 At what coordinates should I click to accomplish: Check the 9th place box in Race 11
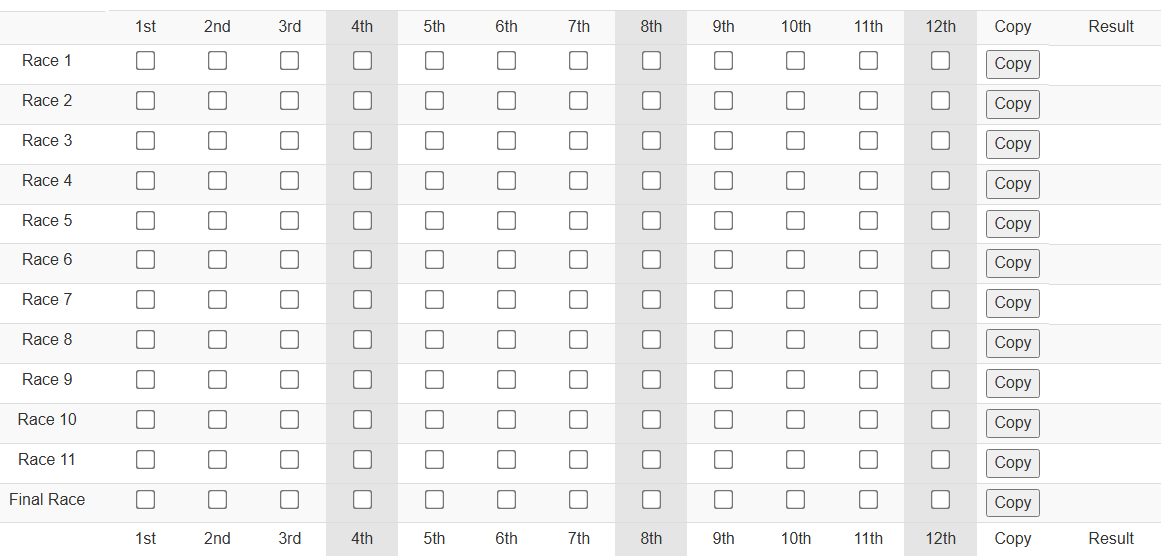pyautogui.click(x=723, y=460)
